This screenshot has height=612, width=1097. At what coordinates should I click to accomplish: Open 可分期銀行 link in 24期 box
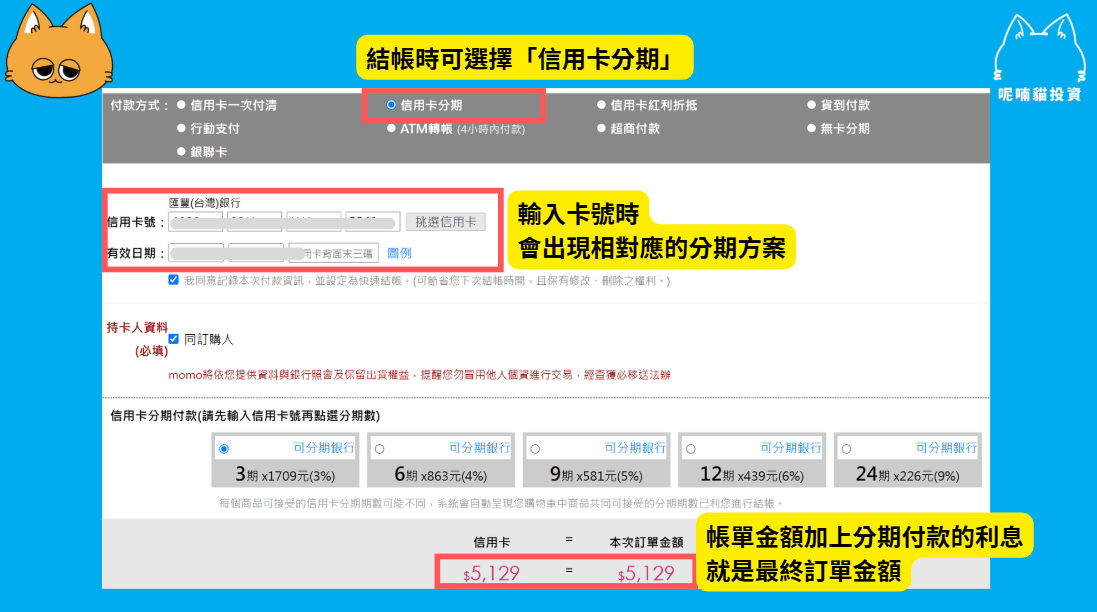click(x=947, y=448)
